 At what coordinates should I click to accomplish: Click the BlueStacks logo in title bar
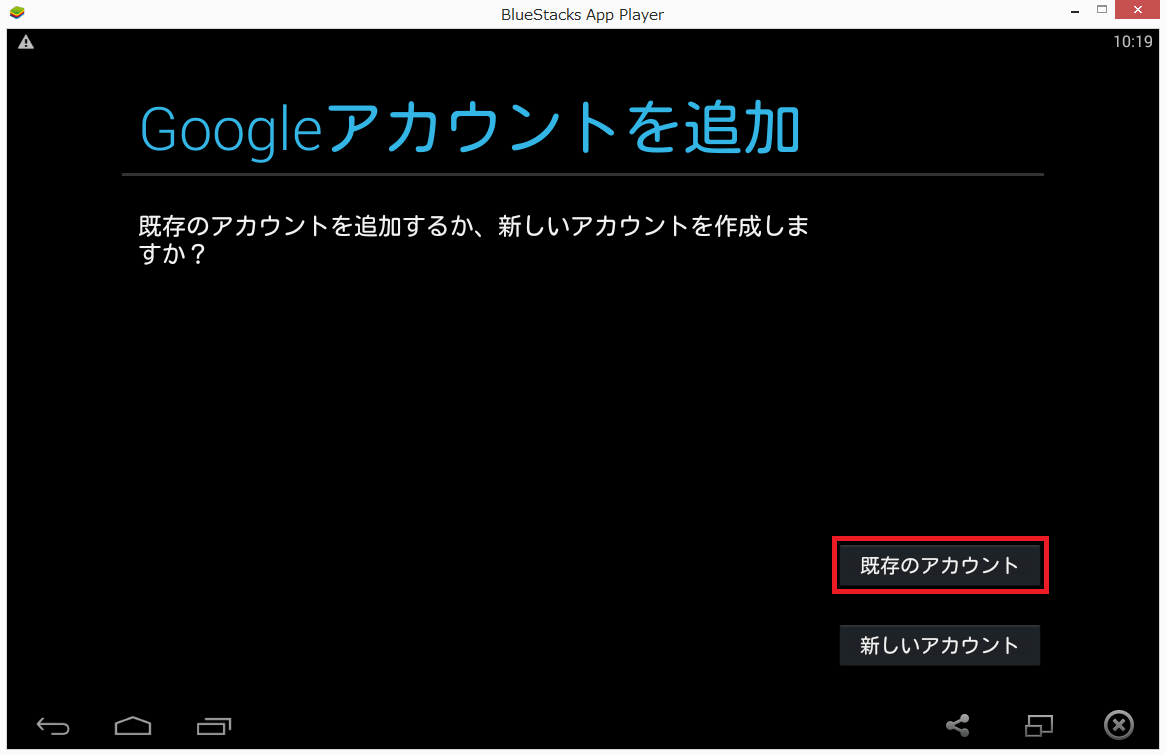tap(17, 13)
